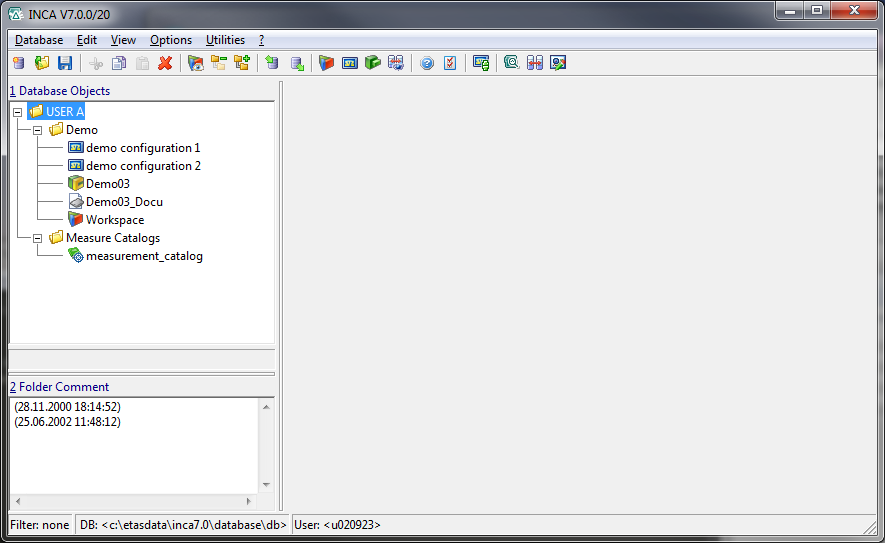
Task: Select the Measure Catalogs folder
Action: [x=104, y=238]
